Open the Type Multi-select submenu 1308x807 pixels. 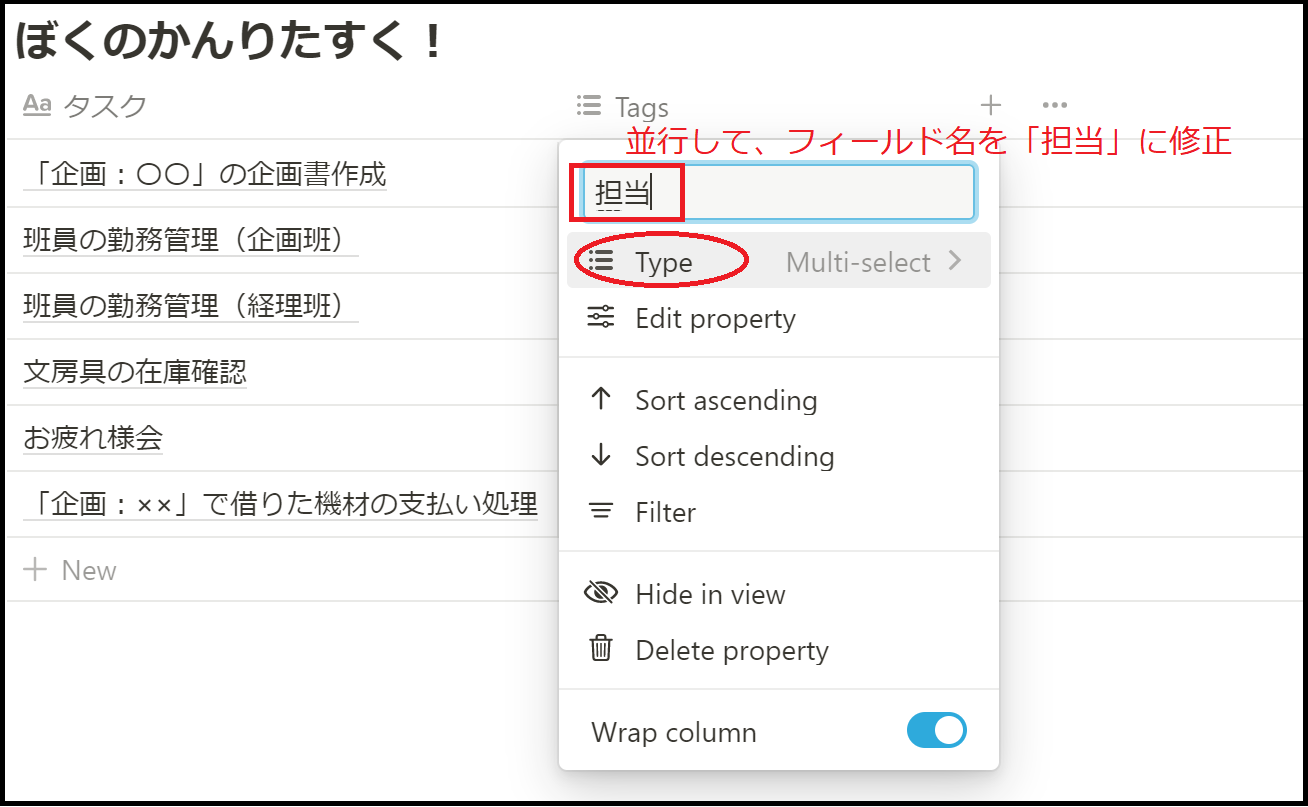(x=779, y=261)
